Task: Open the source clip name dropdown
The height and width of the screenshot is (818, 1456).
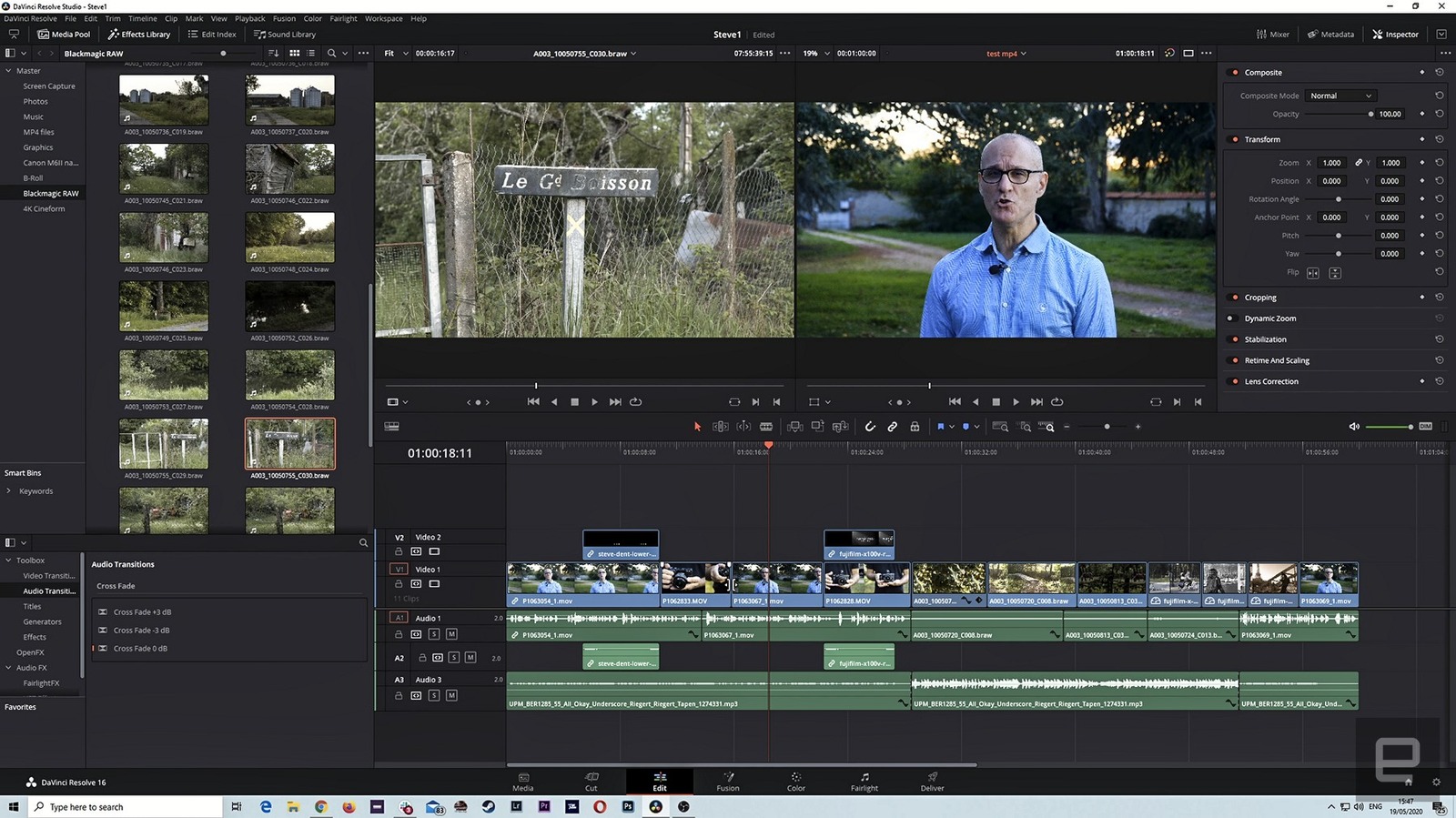Action: pos(584,54)
